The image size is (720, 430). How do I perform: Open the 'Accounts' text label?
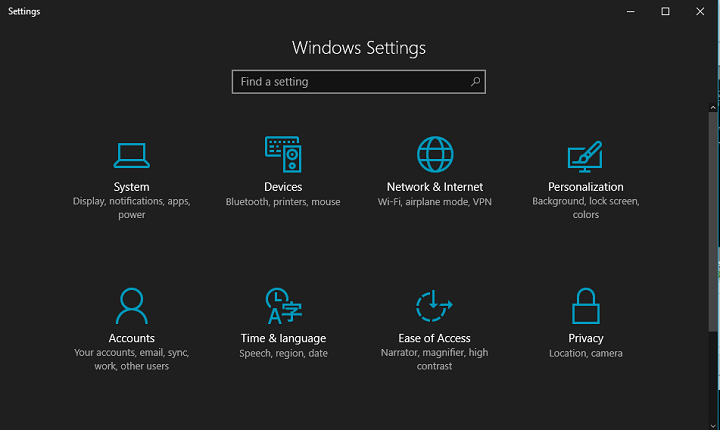[x=131, y=338]
